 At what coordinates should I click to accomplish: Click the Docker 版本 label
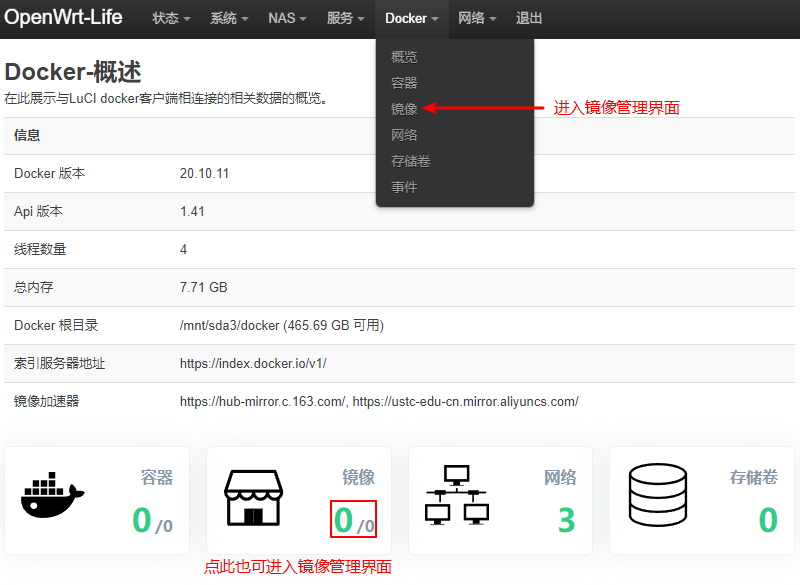[x=49, y=173]
